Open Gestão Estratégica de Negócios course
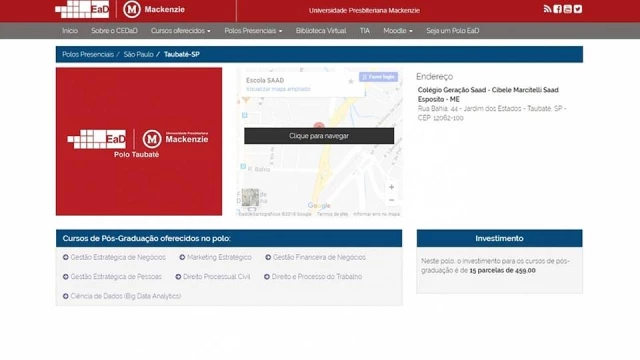 118,257
